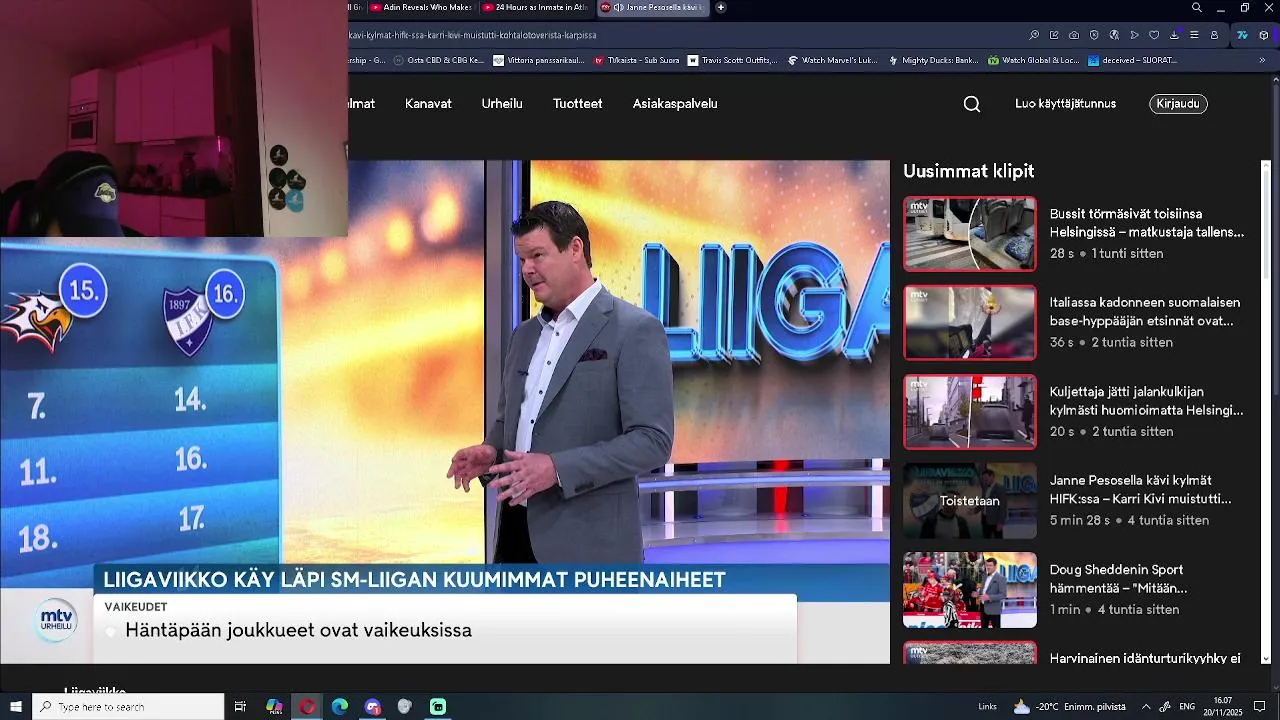Click the camera snapshot icon in address bar
This screenshot has width=1280, height=720.
[x=1074, y=35]
